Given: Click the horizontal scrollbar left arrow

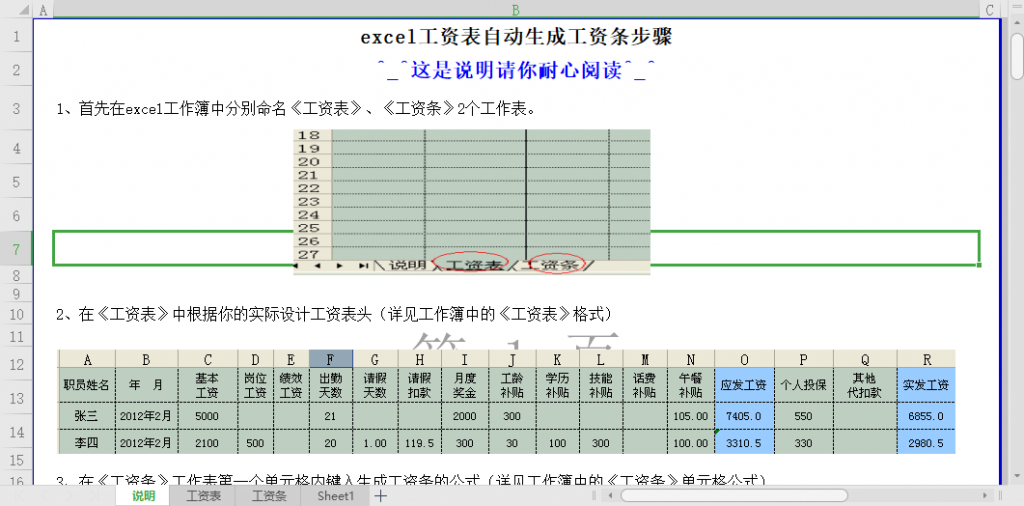Looking at the screenshot, I should click(610, 496).
